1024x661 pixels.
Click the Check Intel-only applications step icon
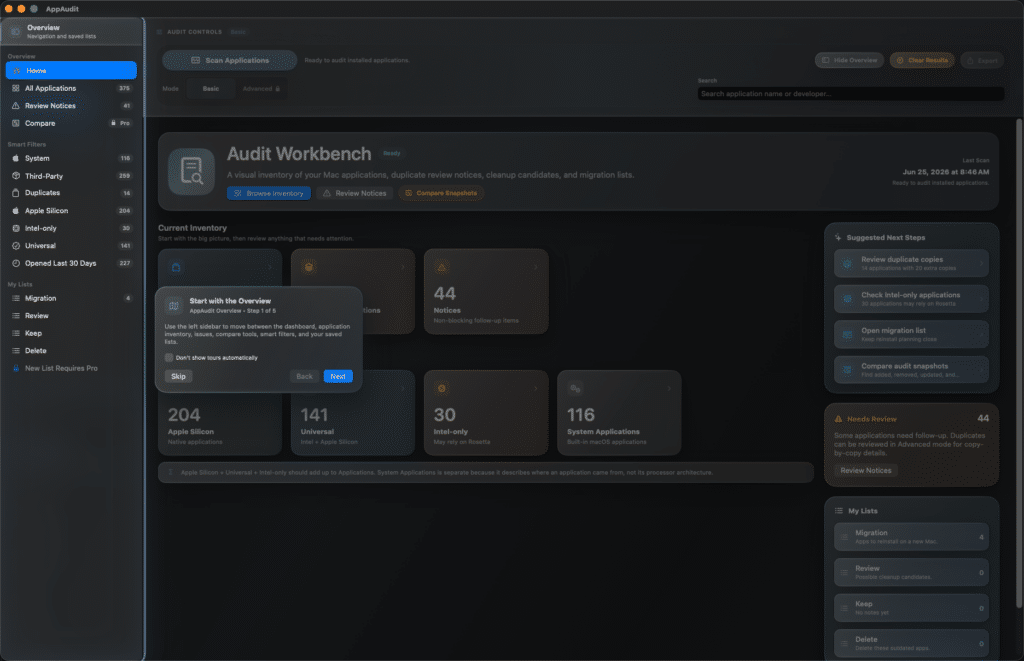(847, 299)
